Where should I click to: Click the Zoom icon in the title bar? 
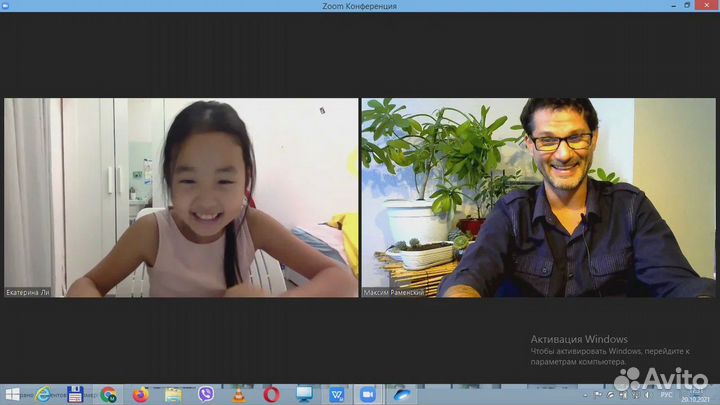tap(6, 6)
